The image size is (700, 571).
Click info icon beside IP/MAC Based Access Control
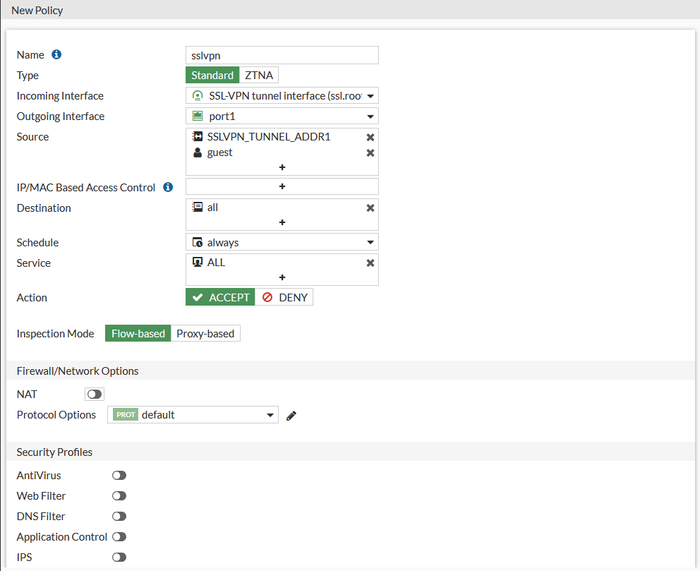click(x=168, y=187)
